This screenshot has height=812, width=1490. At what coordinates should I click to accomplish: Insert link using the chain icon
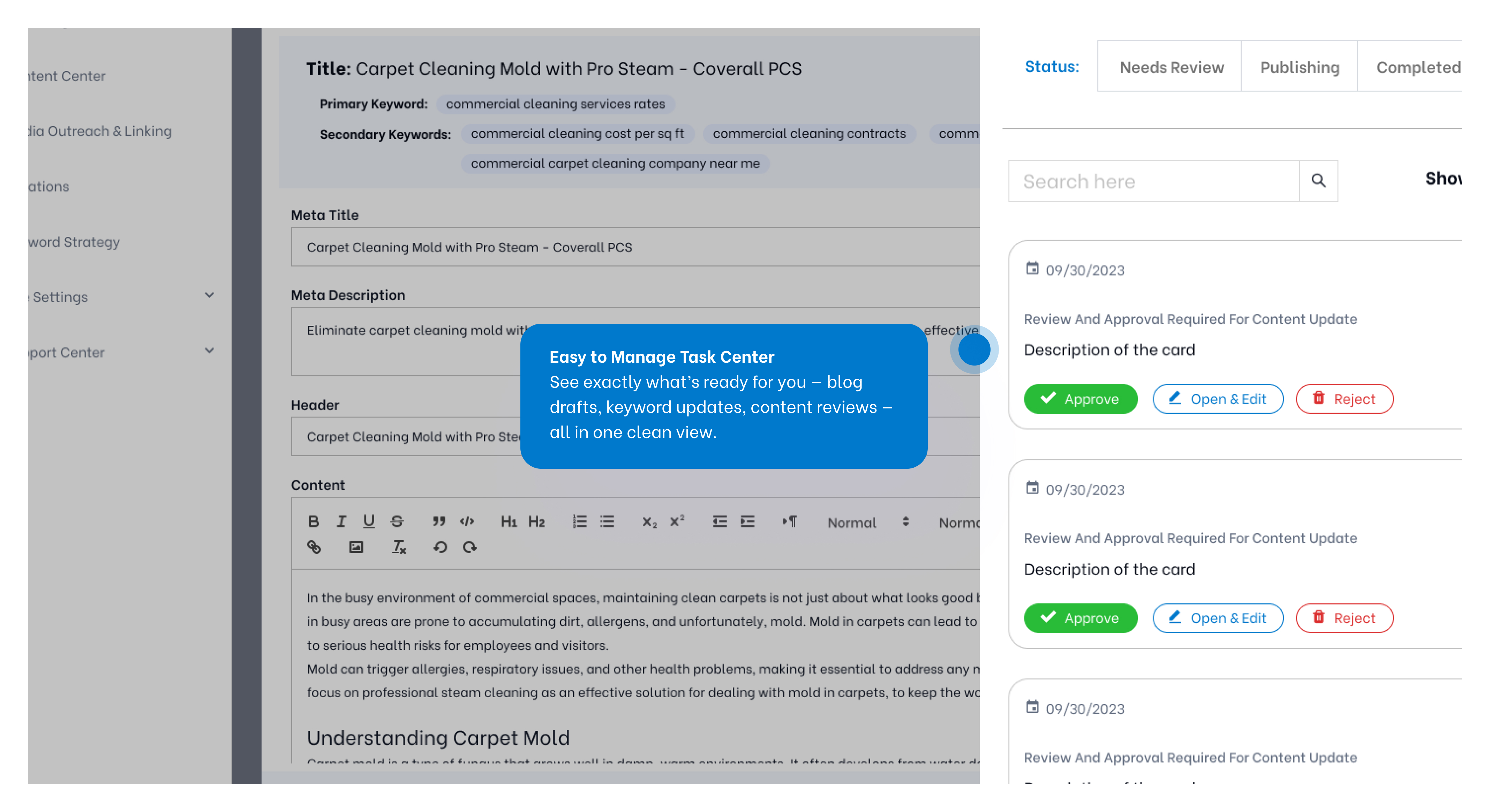click(x=314, y=547)
